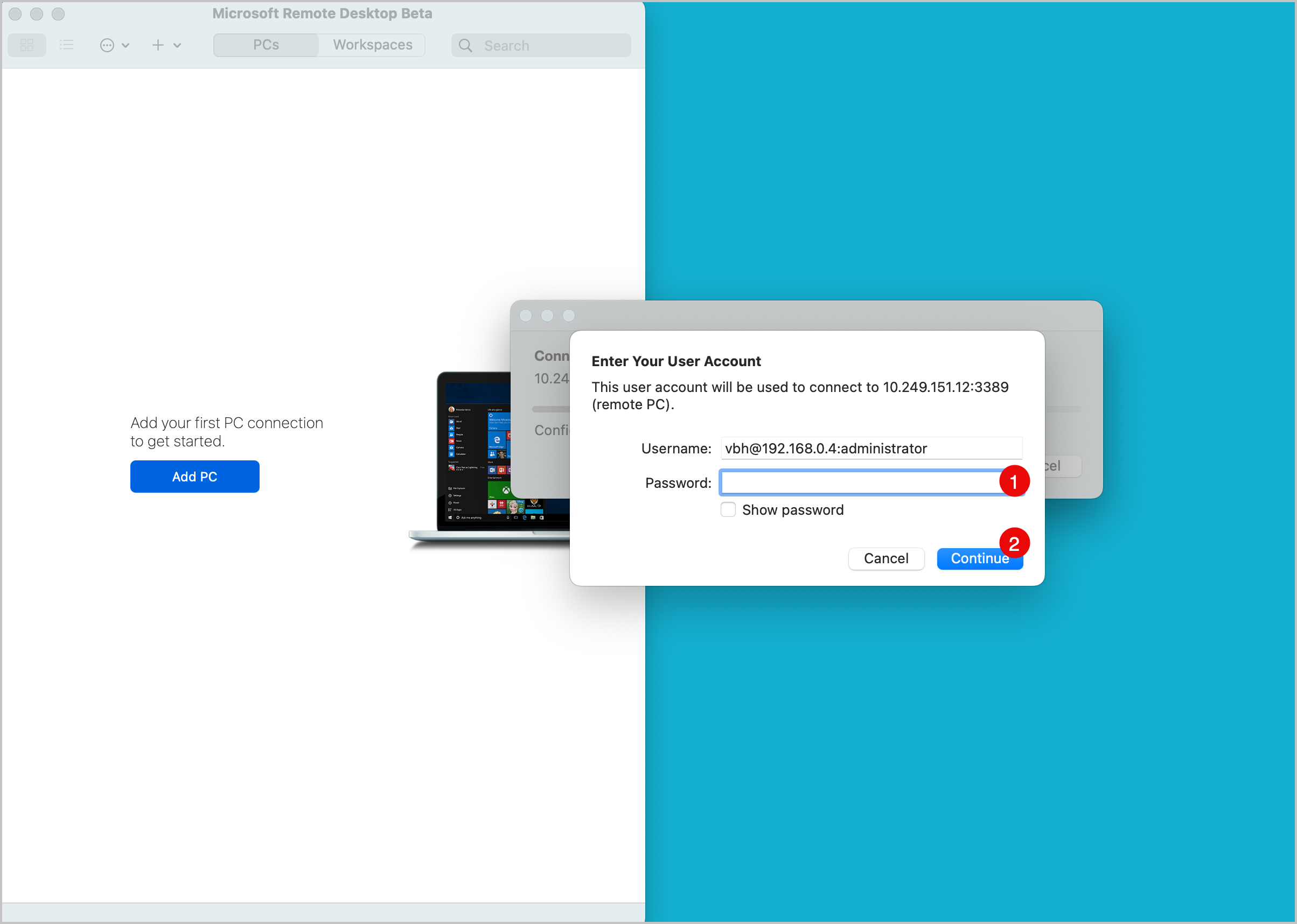Enable the Show password checkbox
This screenshot has height=924, width=1297.
coord(728,509)
